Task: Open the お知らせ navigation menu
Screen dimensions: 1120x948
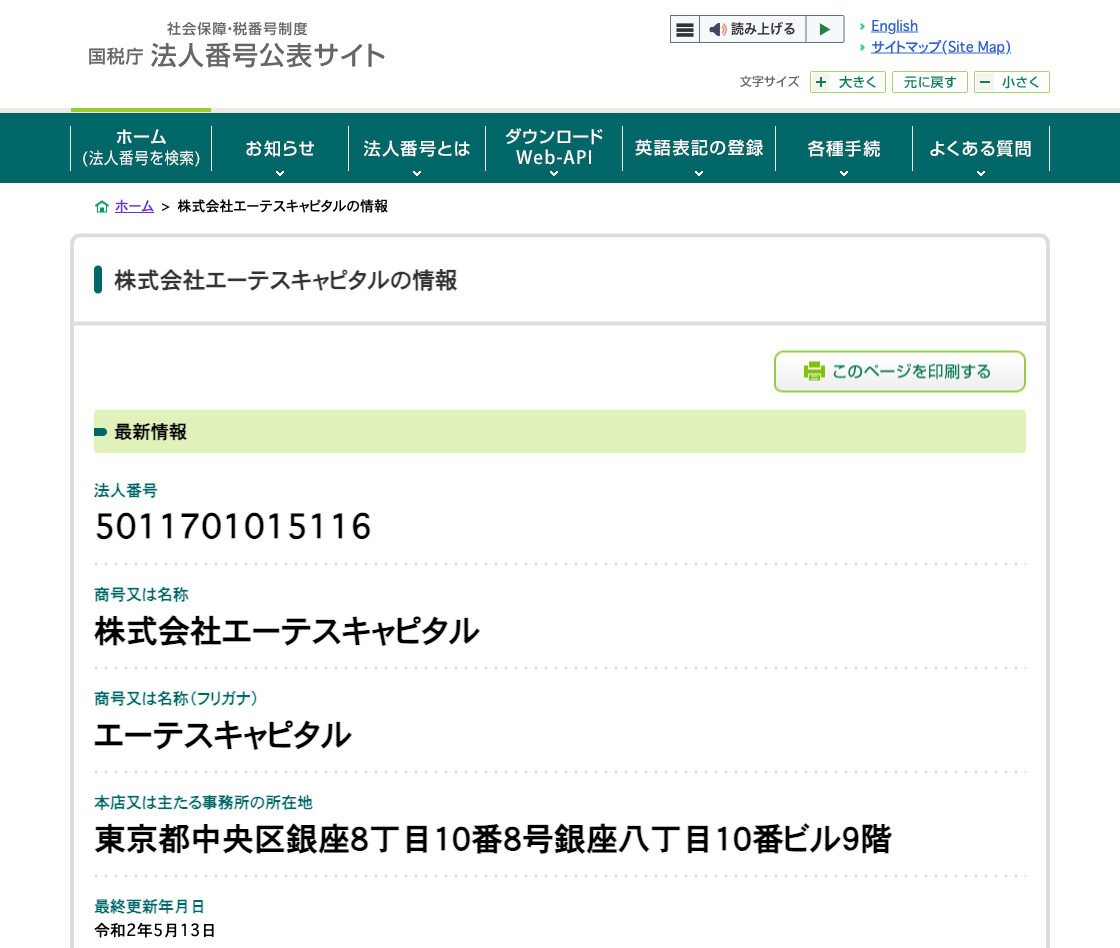Action: pyautogui.click(x=280, y=148)
